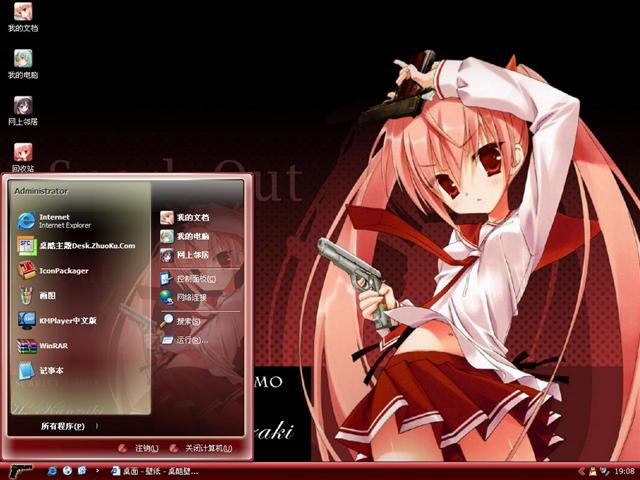The image size is (640, 480).
Task: Expand 所有程序(P) all programs list
Action: coord(69,426)
